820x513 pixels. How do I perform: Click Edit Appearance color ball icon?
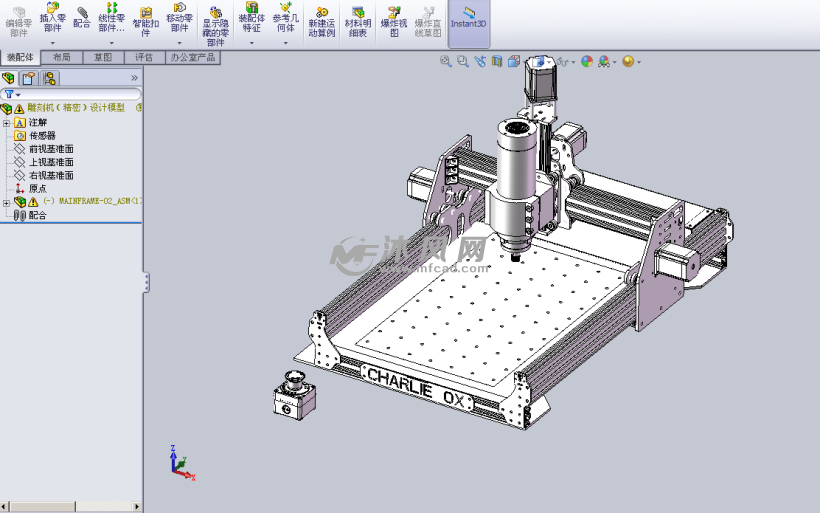pos(587,62)
